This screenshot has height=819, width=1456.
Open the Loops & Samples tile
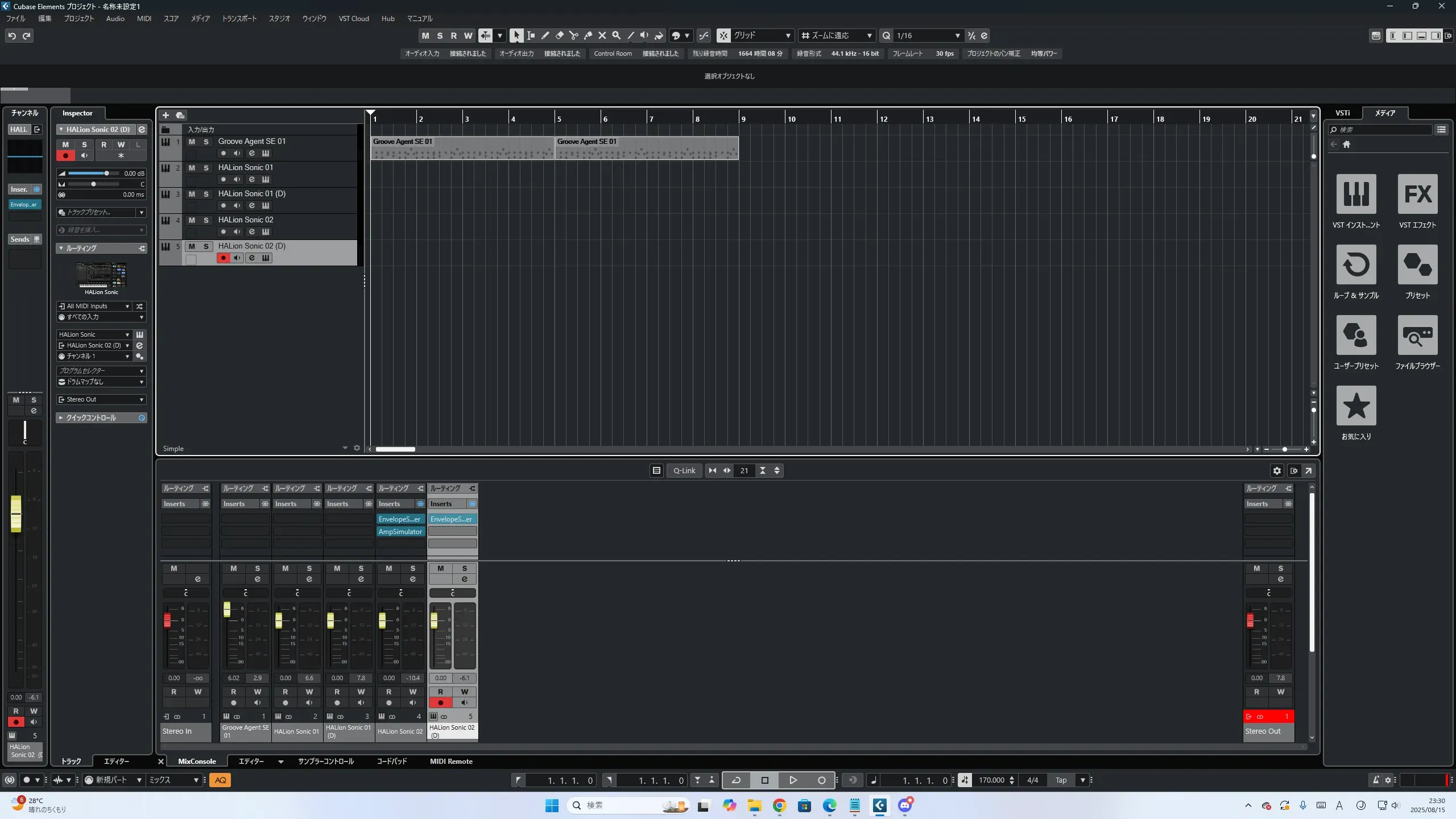1356,264
